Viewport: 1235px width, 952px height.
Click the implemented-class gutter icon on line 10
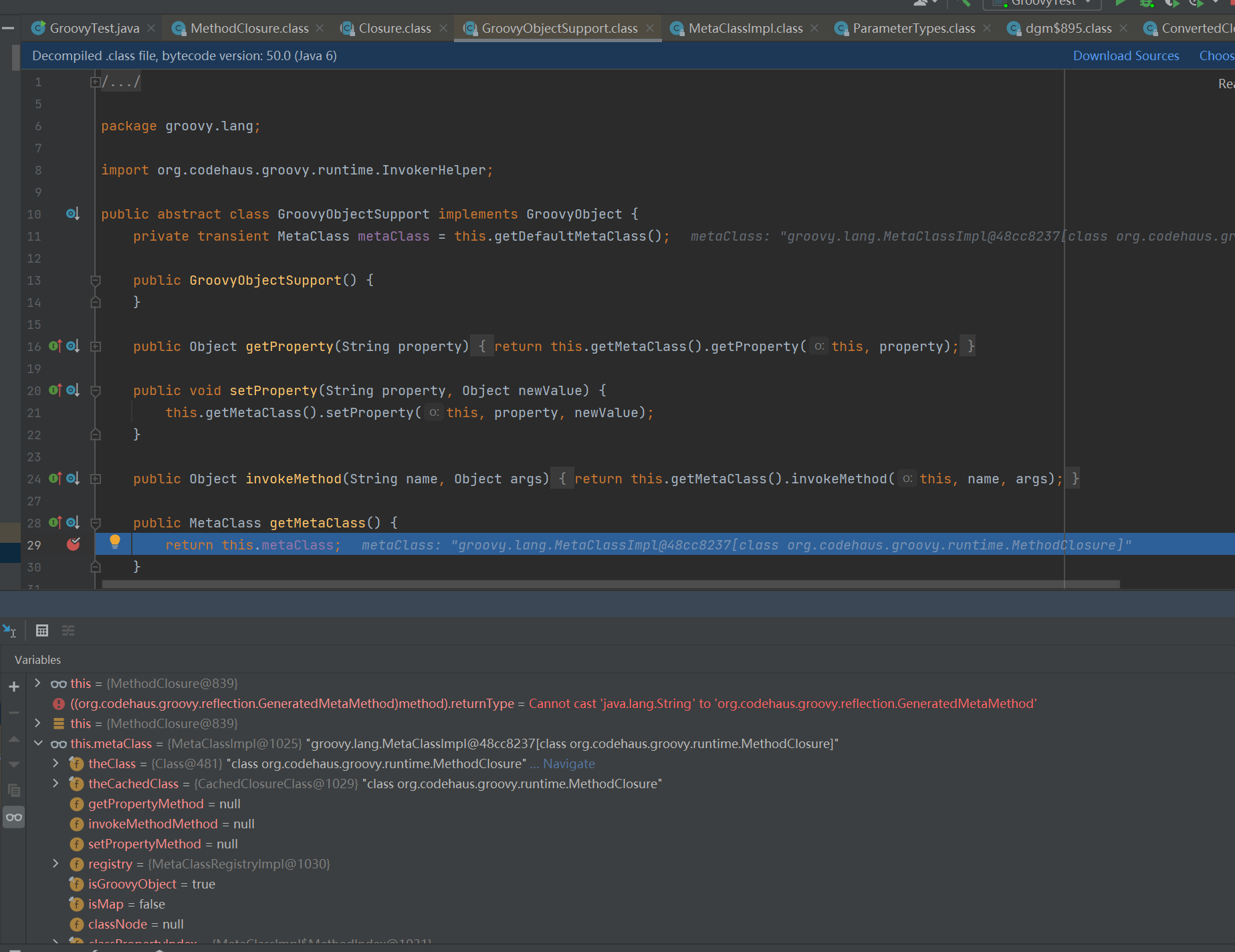coord(73,214)
